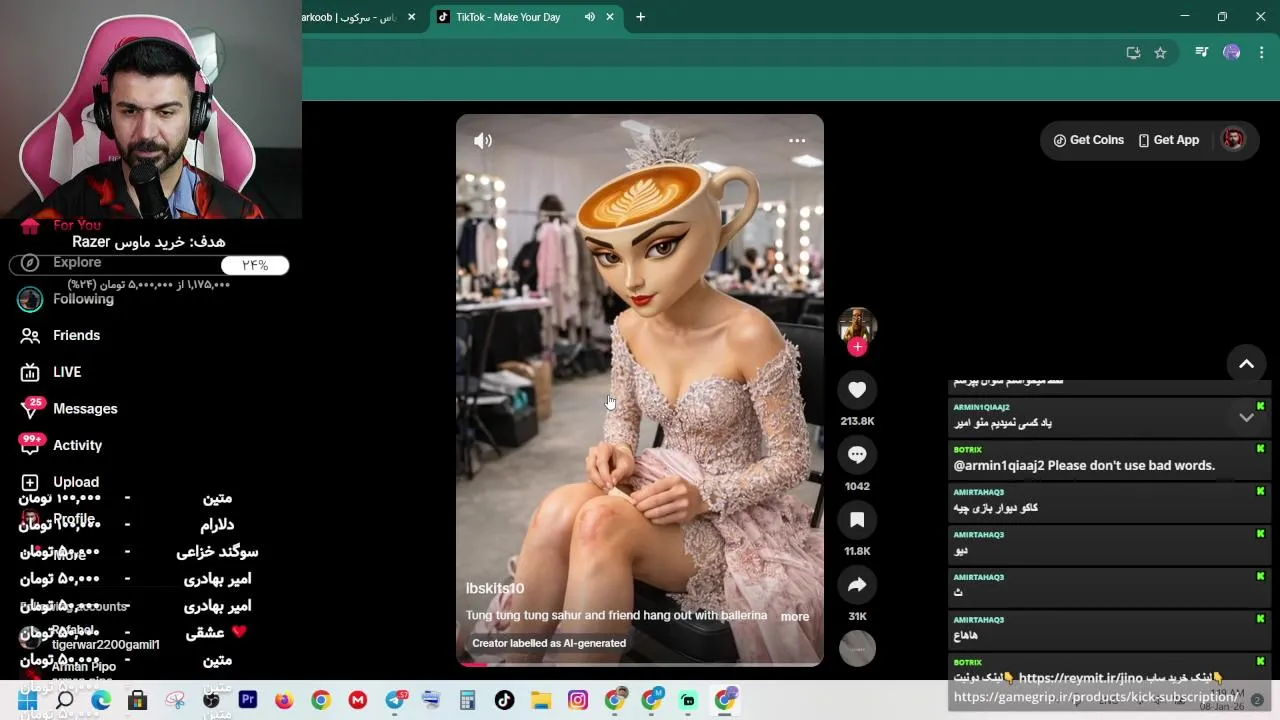Expand video caption with more link
The image size is (1280, 720).
pos(795,616)
